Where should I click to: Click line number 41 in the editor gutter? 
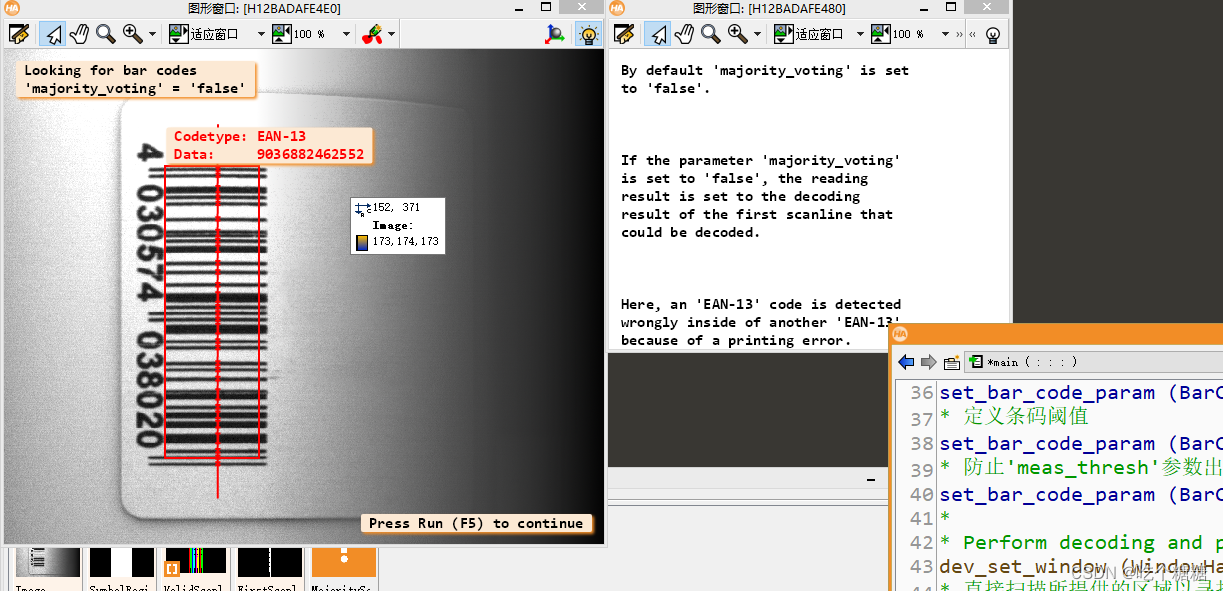pyautogui.click(x=922, y=519)
